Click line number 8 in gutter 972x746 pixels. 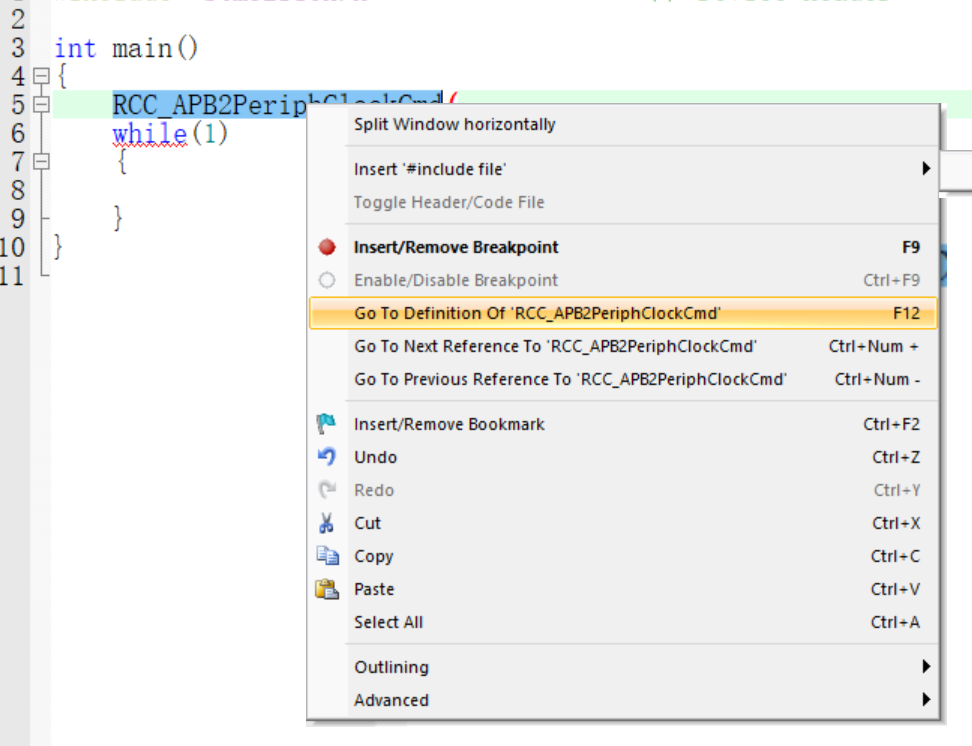(x=18, y=190)
